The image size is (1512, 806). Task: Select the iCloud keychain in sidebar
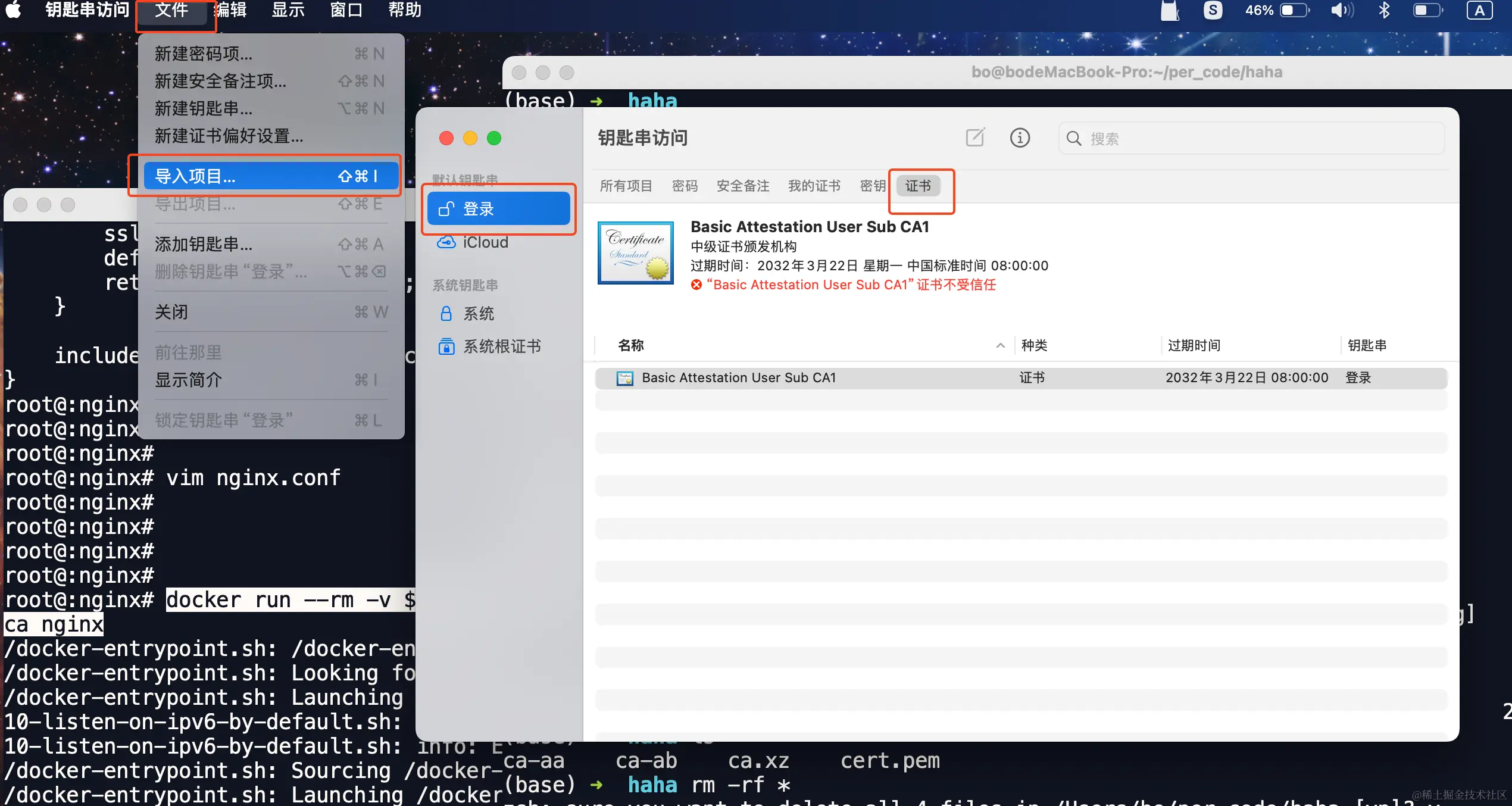[x=485, y=242]
